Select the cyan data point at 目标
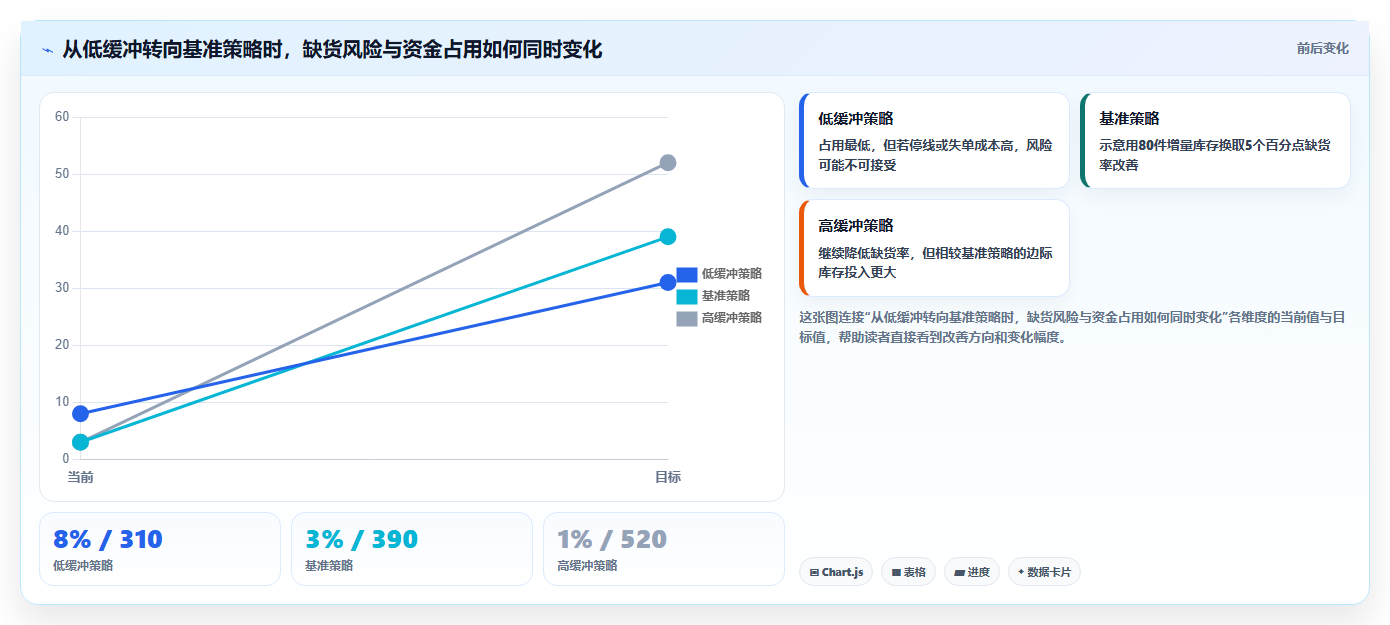The width and height of the screenshot is (1390, 625). (x=668, y=237)
